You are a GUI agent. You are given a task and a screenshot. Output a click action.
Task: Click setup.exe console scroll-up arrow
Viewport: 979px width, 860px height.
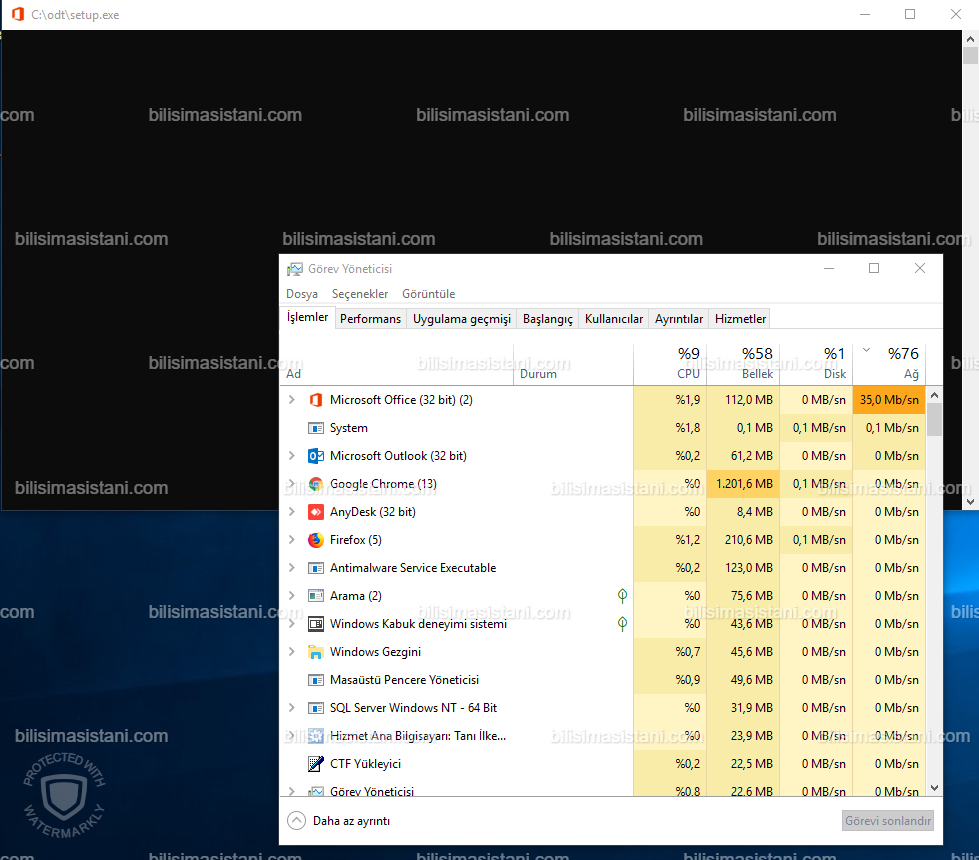pyautogui.click(x=970, y=39)
